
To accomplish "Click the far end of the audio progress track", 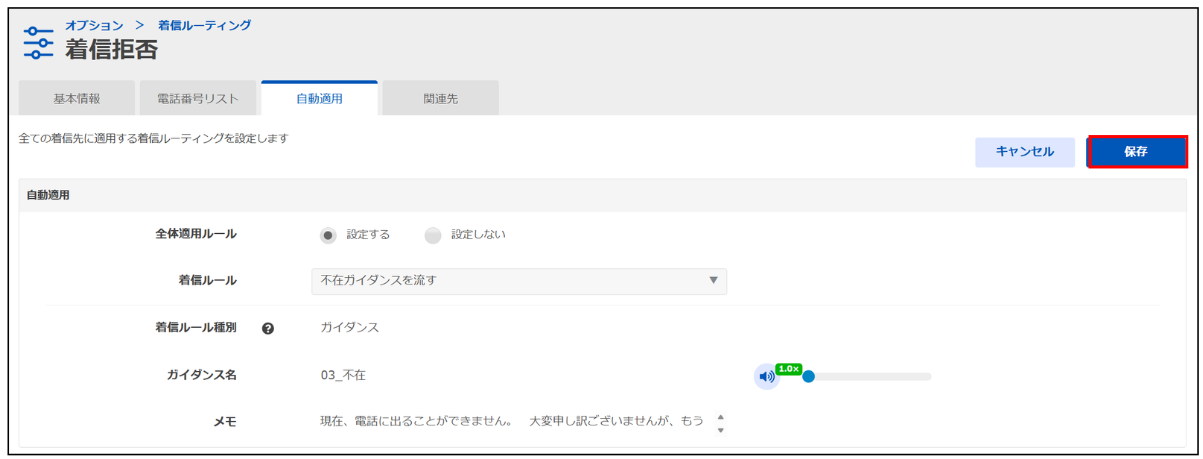I will click(x=926, y=377).
